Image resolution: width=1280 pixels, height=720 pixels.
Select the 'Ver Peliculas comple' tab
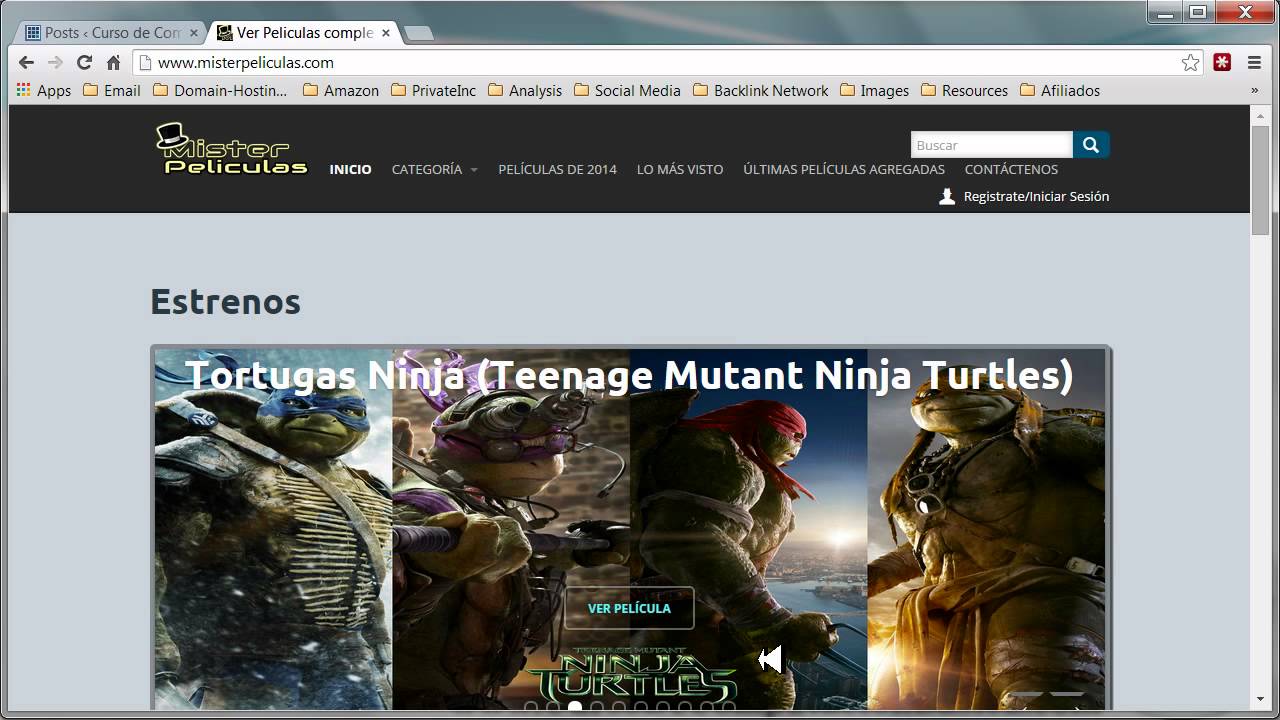(302, 33)
